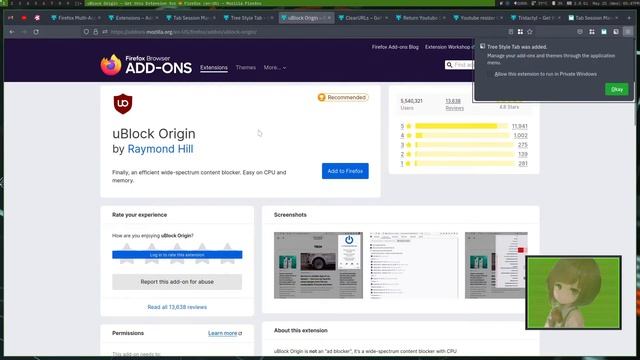Open a new tab with the plus button
Viewport: 640px width, 360px height.
628,18
